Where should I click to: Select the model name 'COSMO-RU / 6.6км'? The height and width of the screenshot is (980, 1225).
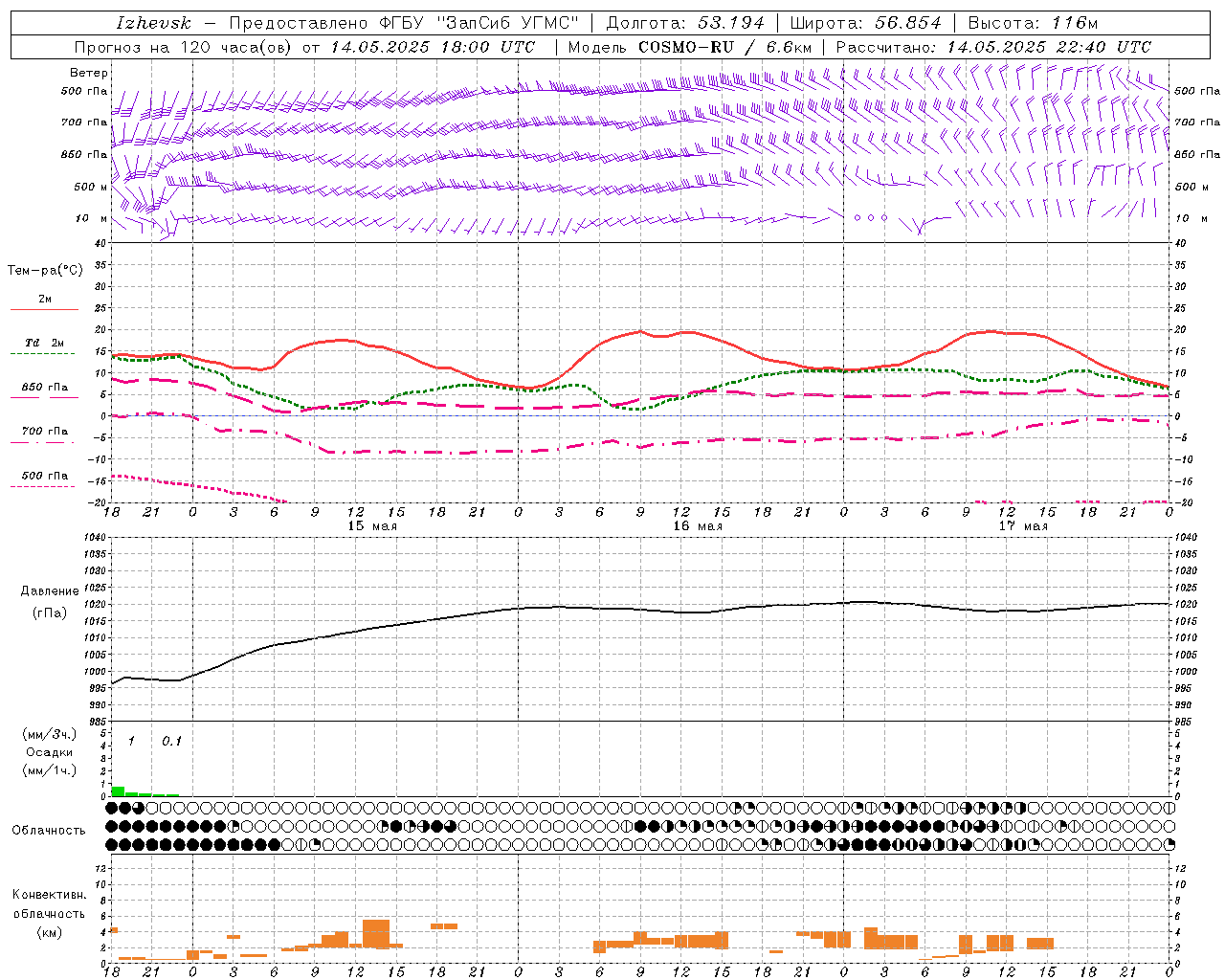point(724,47)
